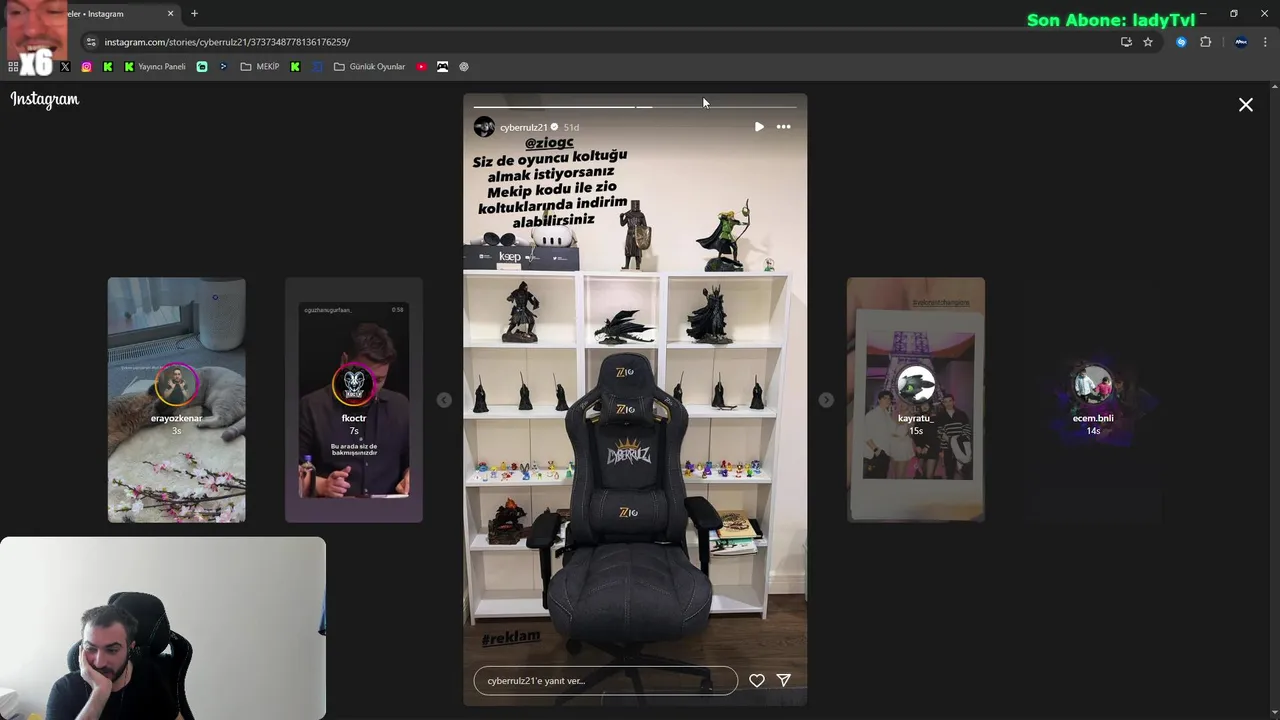Screen dimensions: 1280x720
Task: Bookmark this page with the star icon
Action: click(1148, 42)
